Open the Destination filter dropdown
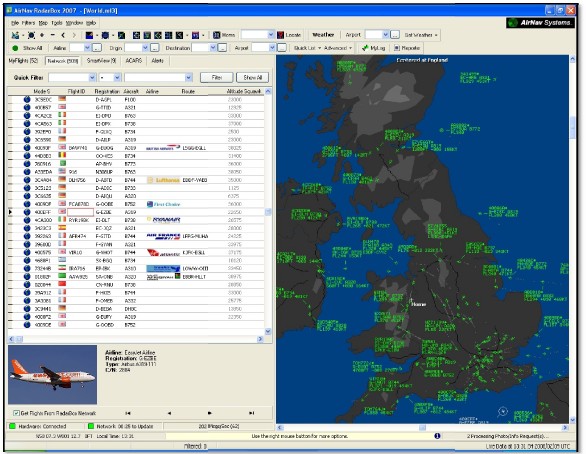586x454 pixels. click(213, 48)
